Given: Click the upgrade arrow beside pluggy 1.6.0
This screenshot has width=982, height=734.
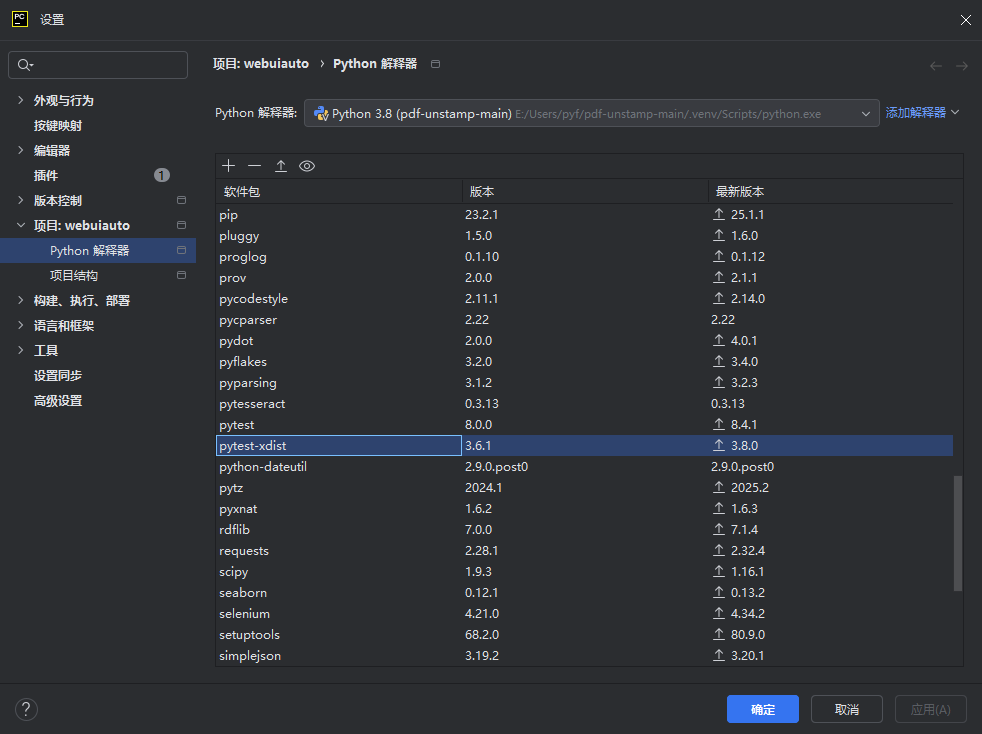Looking at the screenshot, I should (x=718, y=235).
